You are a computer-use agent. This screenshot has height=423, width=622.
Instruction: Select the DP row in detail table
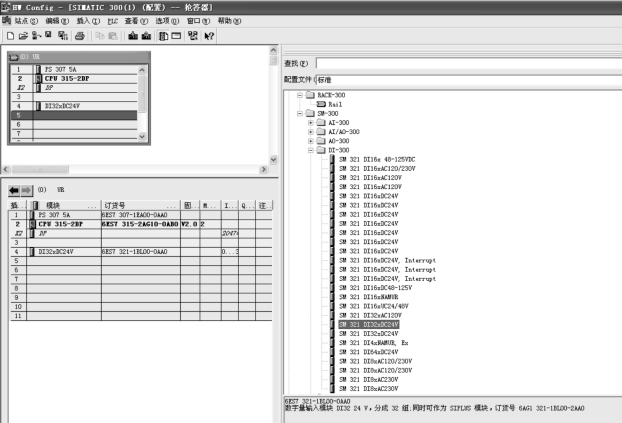coord(141,233)
